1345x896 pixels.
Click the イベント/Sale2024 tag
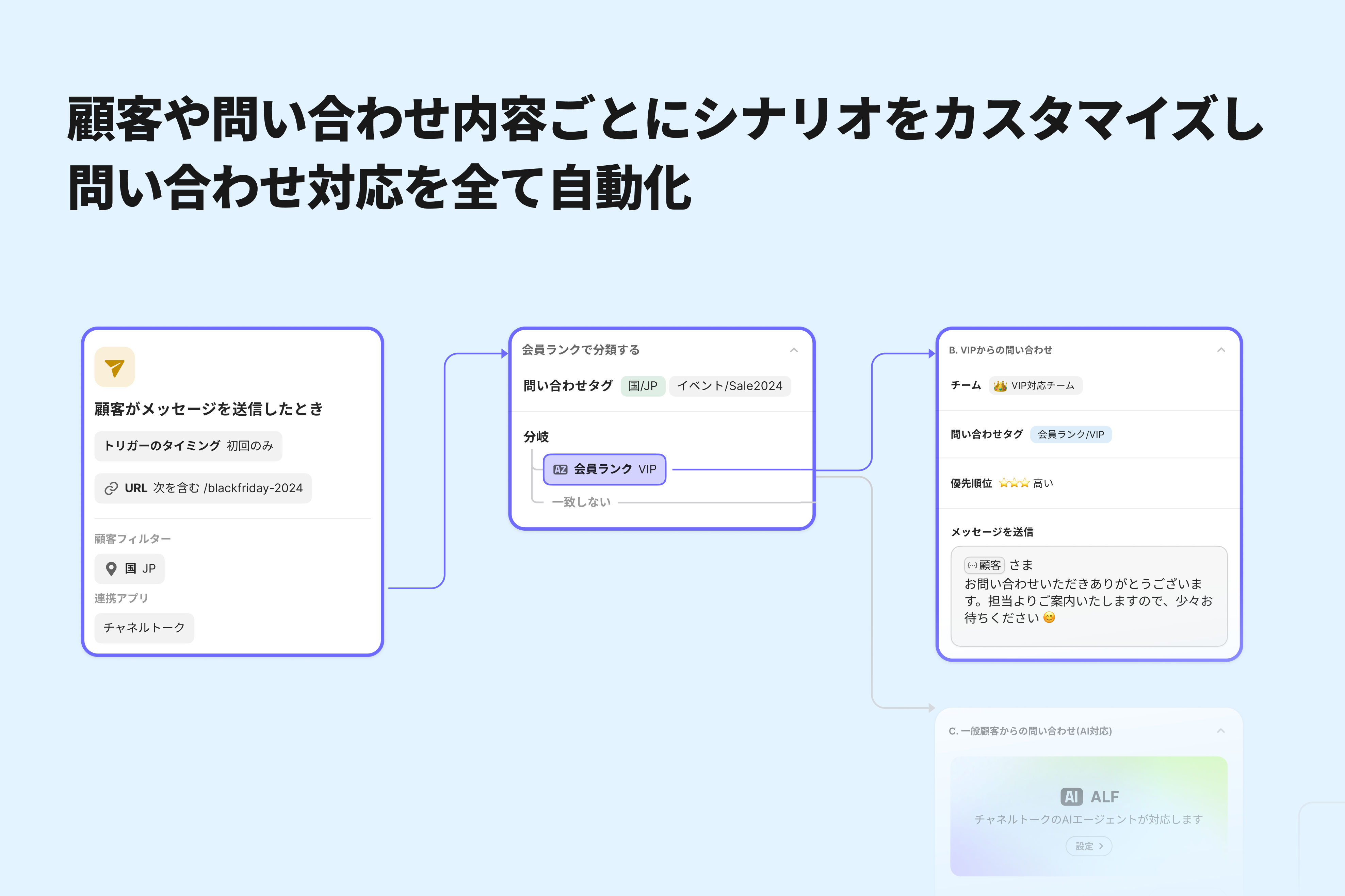click(729, 386)
